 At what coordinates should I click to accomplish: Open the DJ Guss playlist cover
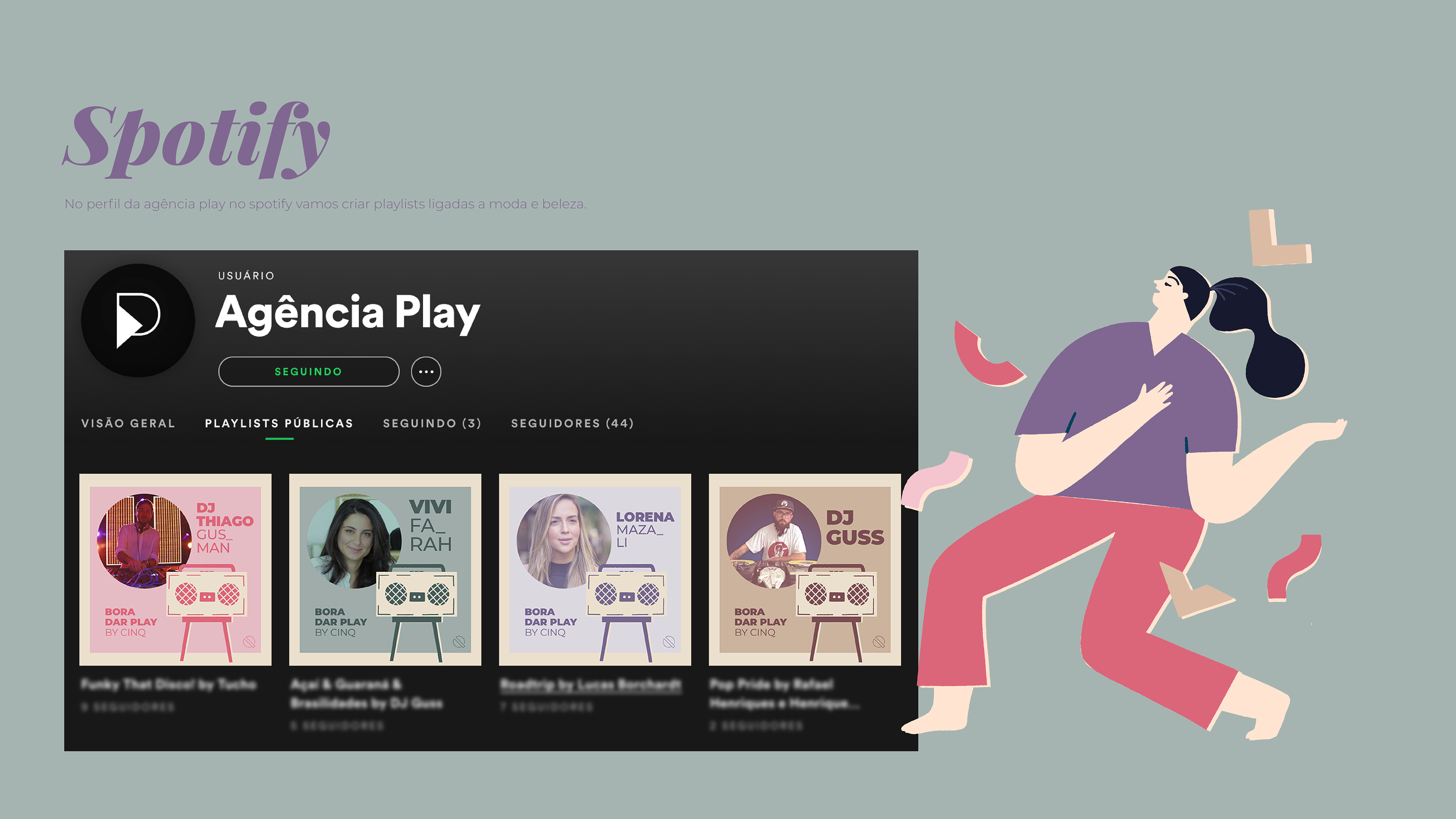(x=804, y=570)
